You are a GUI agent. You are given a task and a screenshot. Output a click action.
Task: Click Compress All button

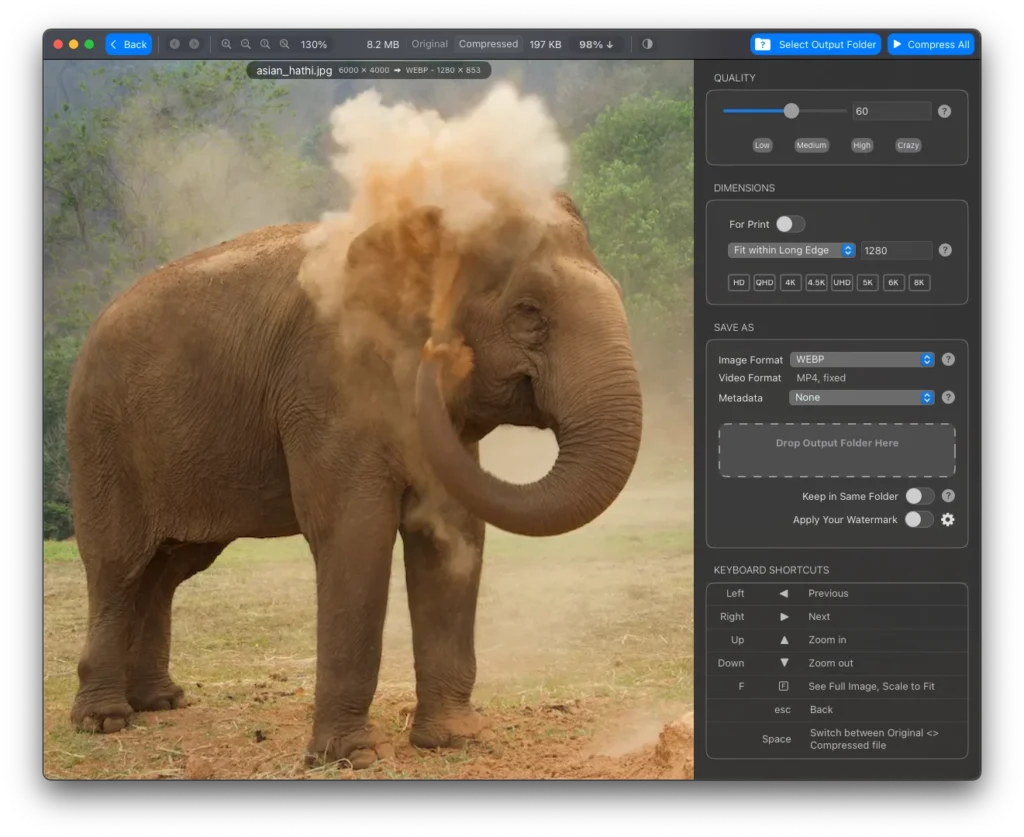point(931,44)
